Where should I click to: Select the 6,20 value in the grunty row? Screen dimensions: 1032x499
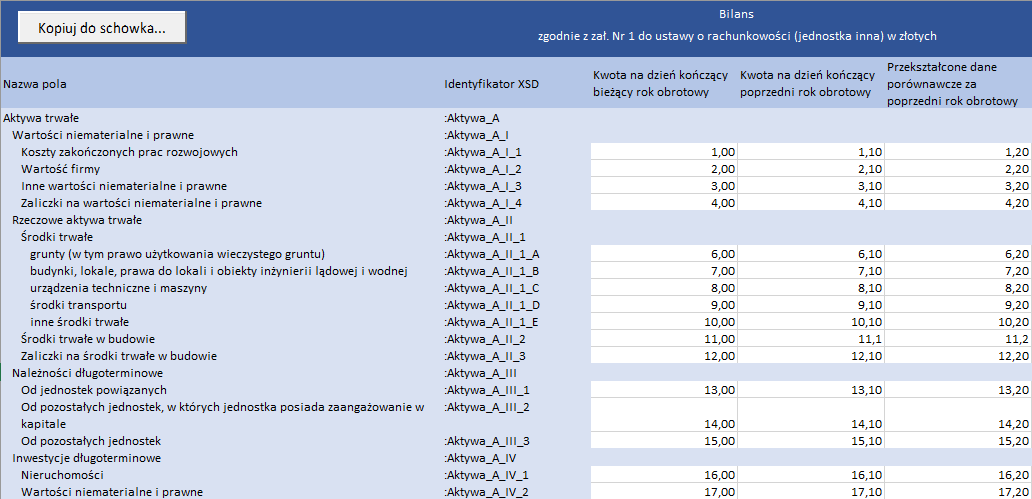[958, 254]
